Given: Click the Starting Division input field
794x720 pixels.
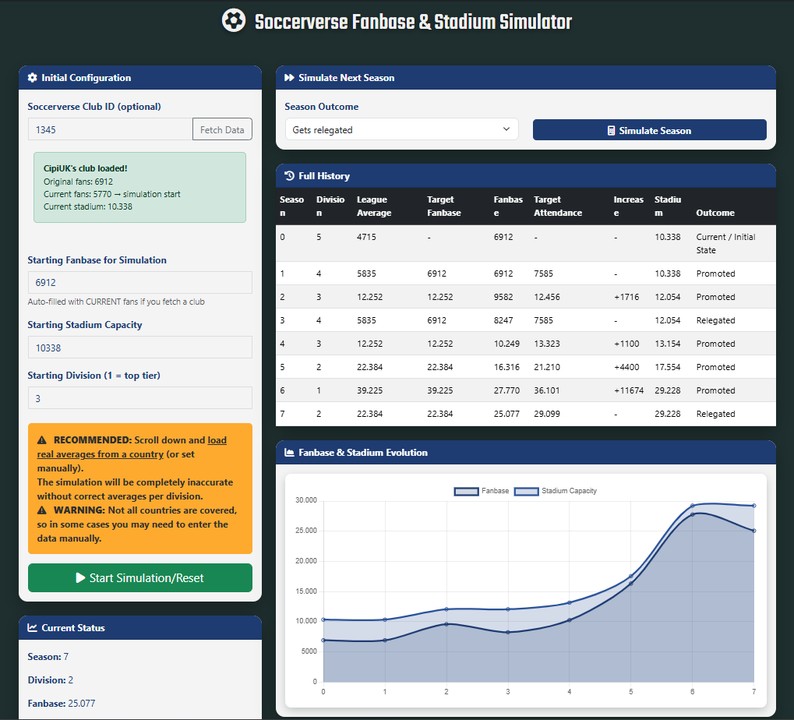Looking at the screenshot, I should point(140,398).
